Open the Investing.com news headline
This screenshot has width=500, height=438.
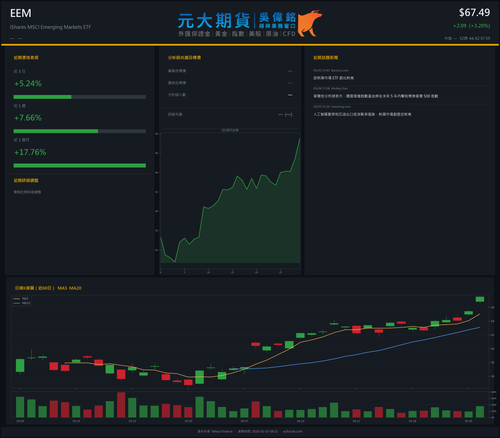pos(362,114)
